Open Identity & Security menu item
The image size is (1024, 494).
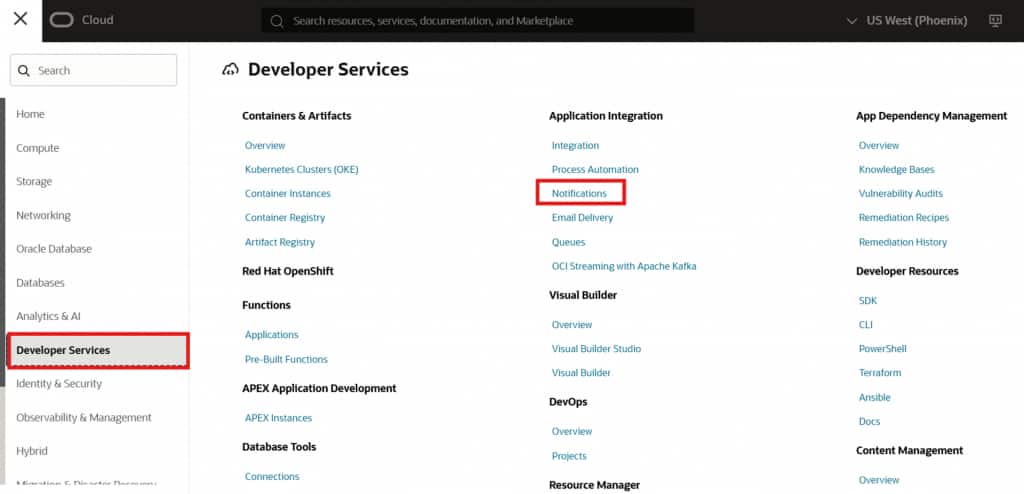tap(59, 384)
